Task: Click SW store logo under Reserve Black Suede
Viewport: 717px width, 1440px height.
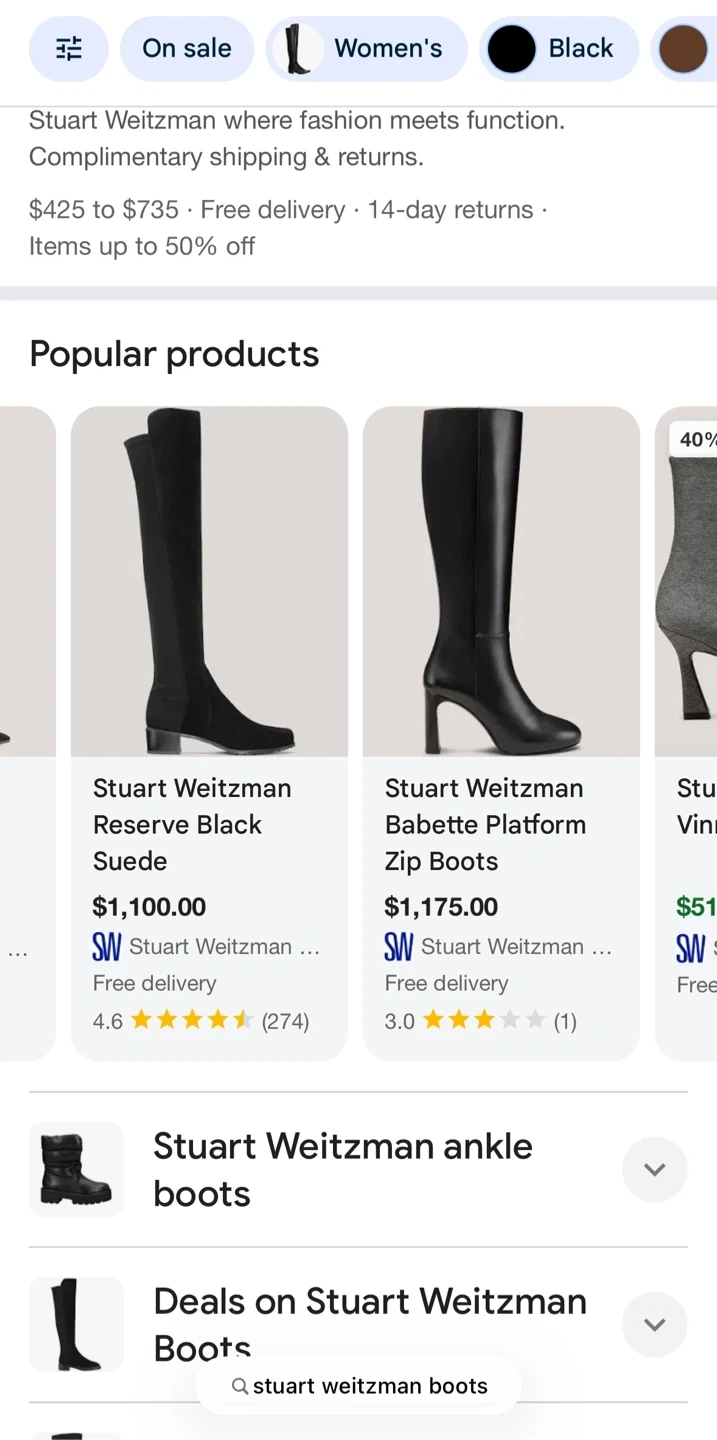Action: pos(106,947)
